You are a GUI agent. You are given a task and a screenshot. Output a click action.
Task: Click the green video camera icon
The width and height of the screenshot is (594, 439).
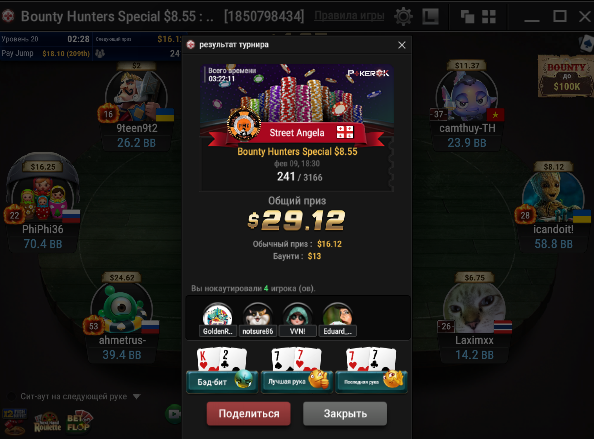pos(173,413)
